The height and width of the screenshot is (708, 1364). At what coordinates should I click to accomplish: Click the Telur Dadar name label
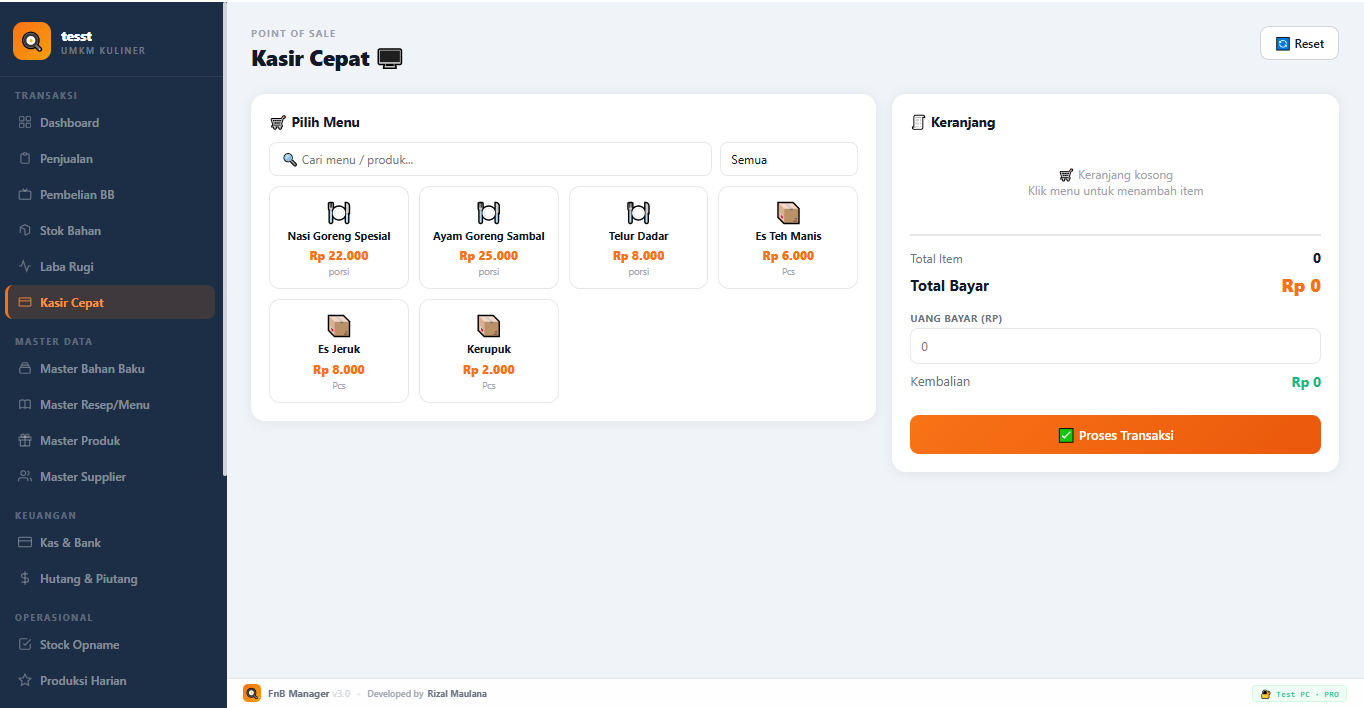[639, 237]
